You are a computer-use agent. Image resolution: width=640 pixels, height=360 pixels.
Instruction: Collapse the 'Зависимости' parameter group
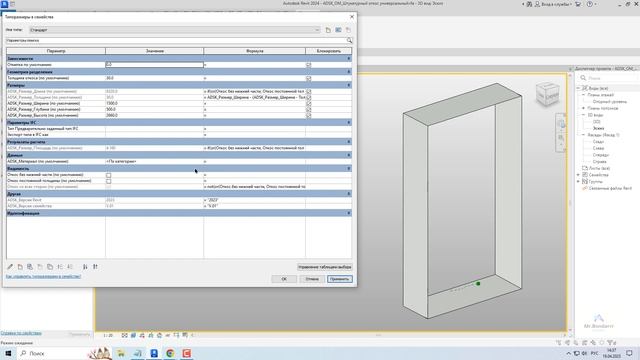(349, 59)
